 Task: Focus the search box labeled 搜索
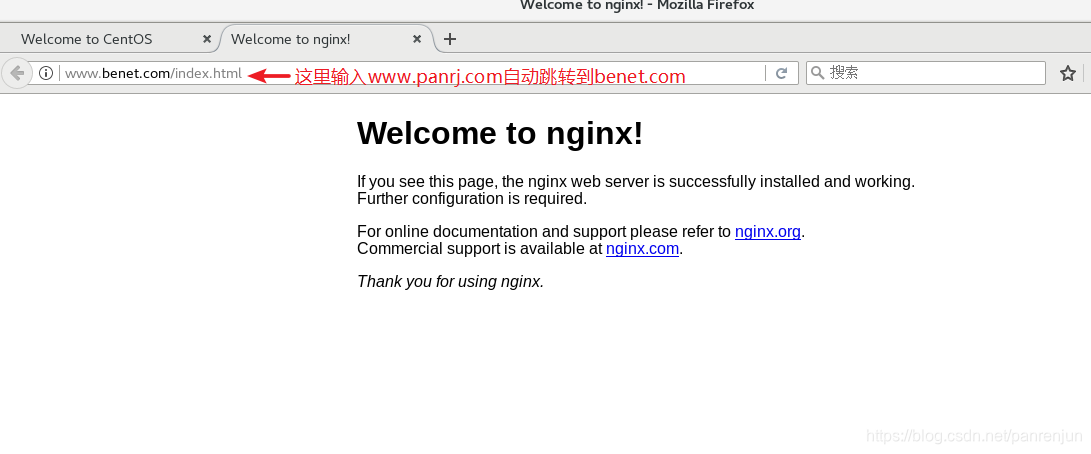[925, 73]
